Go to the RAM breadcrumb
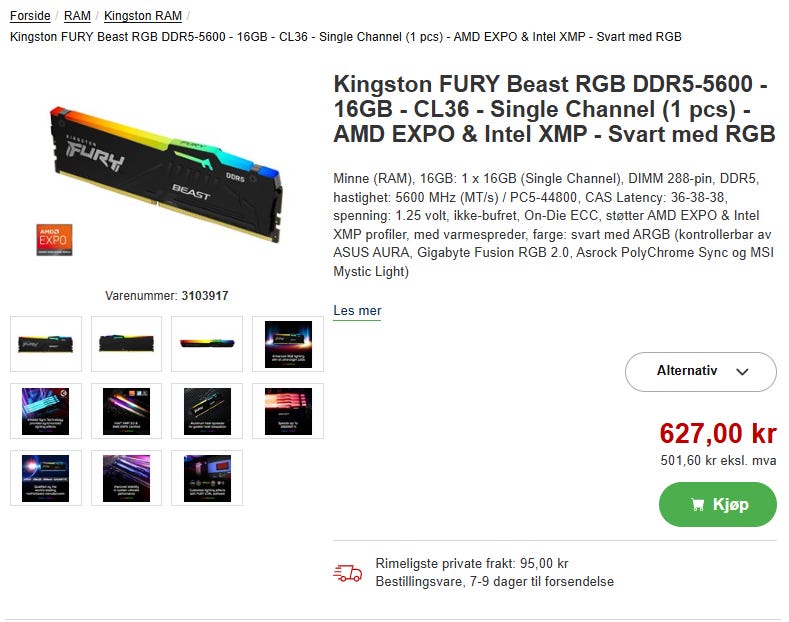 (x=77, y=16)
